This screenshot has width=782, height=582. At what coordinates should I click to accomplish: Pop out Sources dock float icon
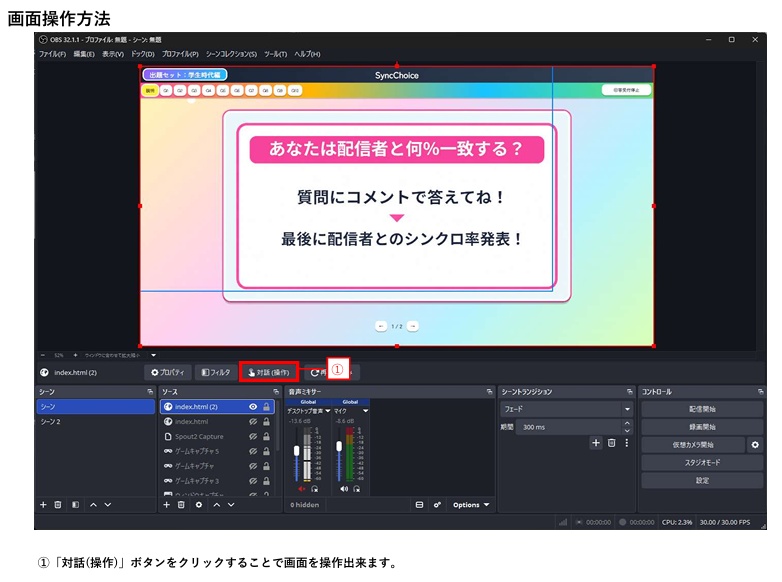point(276,392)
